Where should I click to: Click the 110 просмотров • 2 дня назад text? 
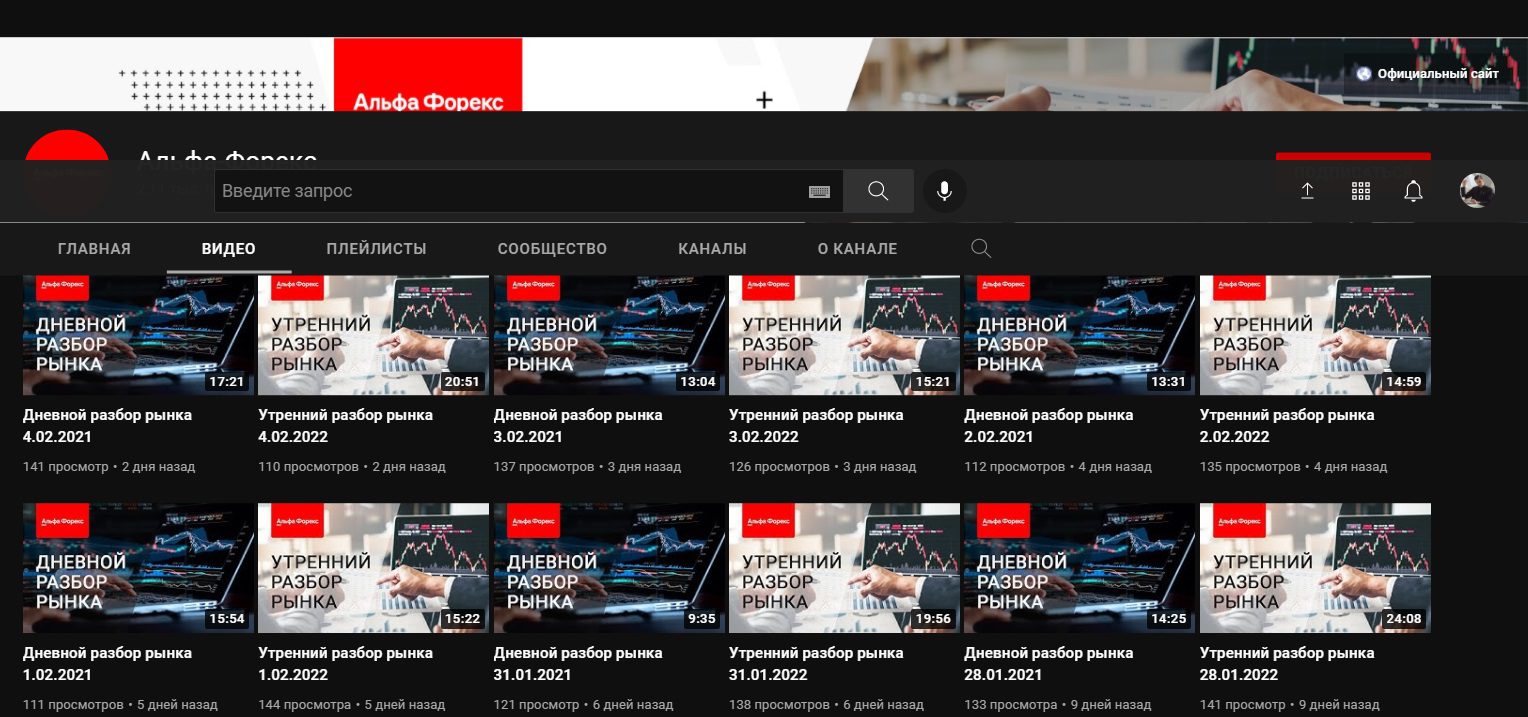[352, 467]
